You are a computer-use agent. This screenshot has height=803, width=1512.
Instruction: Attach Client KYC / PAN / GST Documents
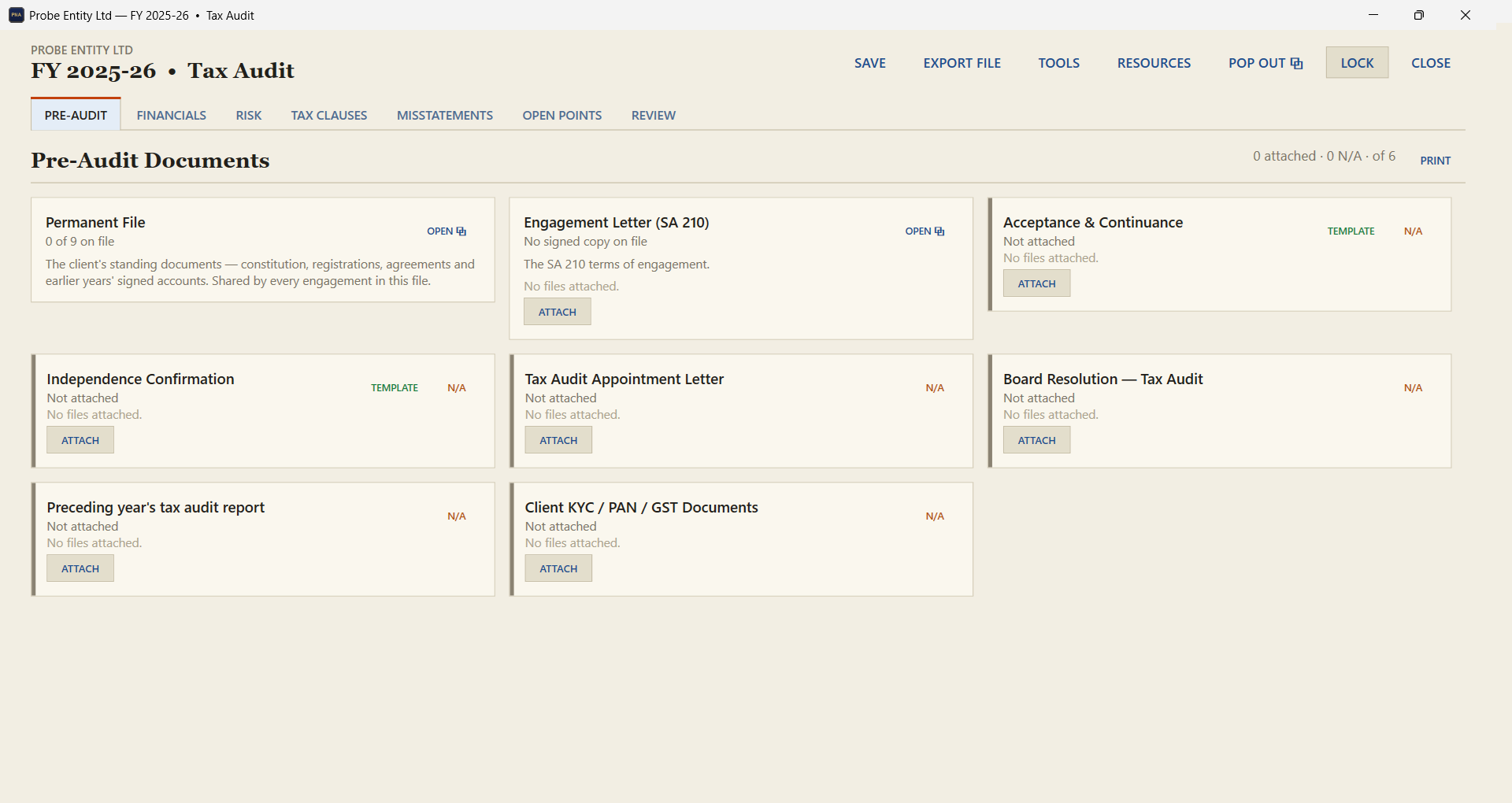point(558,568)
